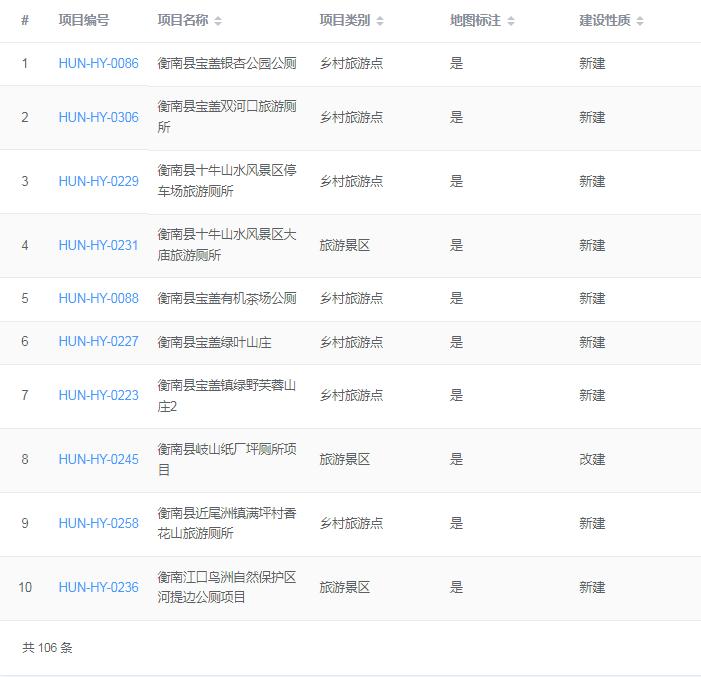The width and height of the screenshot is (701, 677).
Task: Open project link HUN-HY-0236
Action: coord(98,588)
